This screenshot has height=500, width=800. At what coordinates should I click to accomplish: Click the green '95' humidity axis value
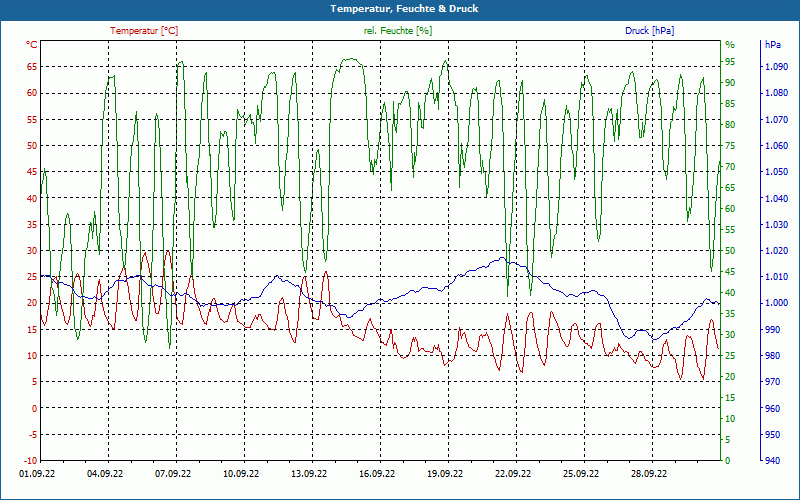click(x=731, y=62)
